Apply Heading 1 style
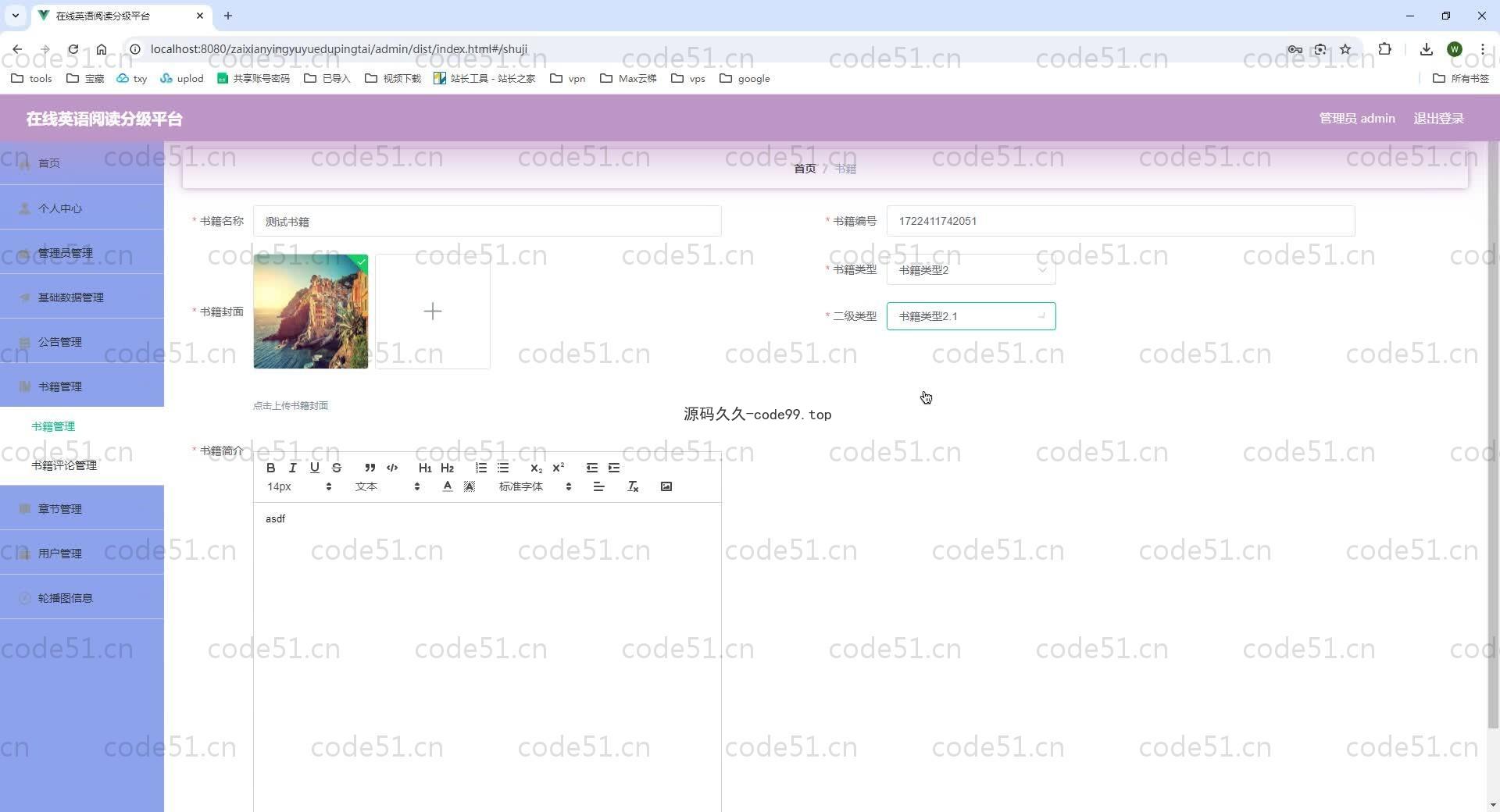Image resolution: width=1500 pixels, height=812 pixels. tap(425, 468)
